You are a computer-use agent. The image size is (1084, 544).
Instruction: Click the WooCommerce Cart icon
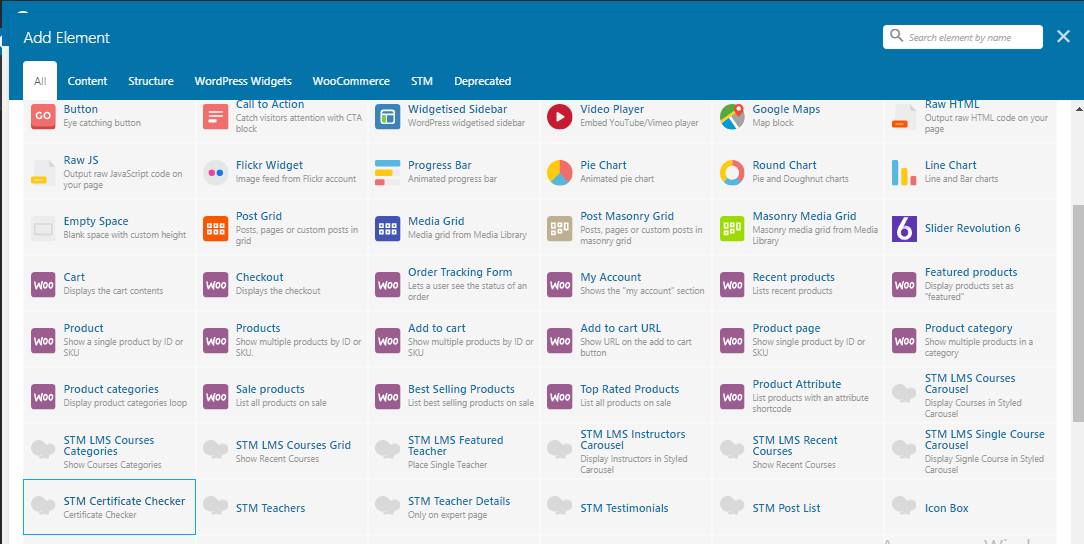click(x=43, y=284)
